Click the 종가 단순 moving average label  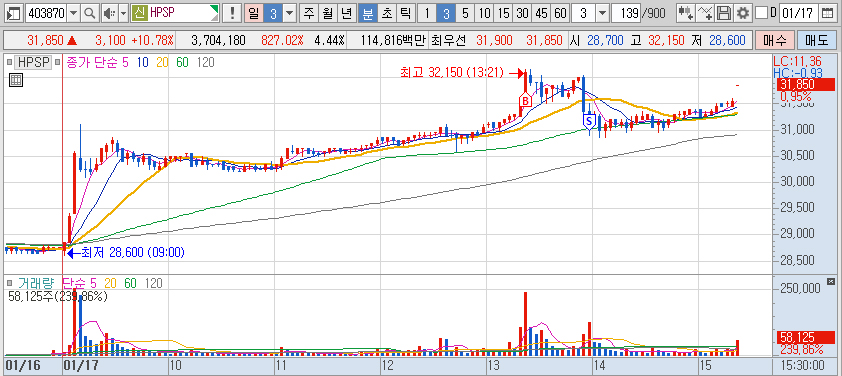[91, 62]
